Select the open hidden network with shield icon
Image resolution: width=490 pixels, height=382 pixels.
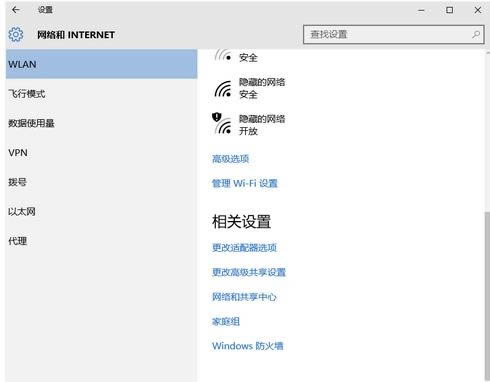point(222,123)
